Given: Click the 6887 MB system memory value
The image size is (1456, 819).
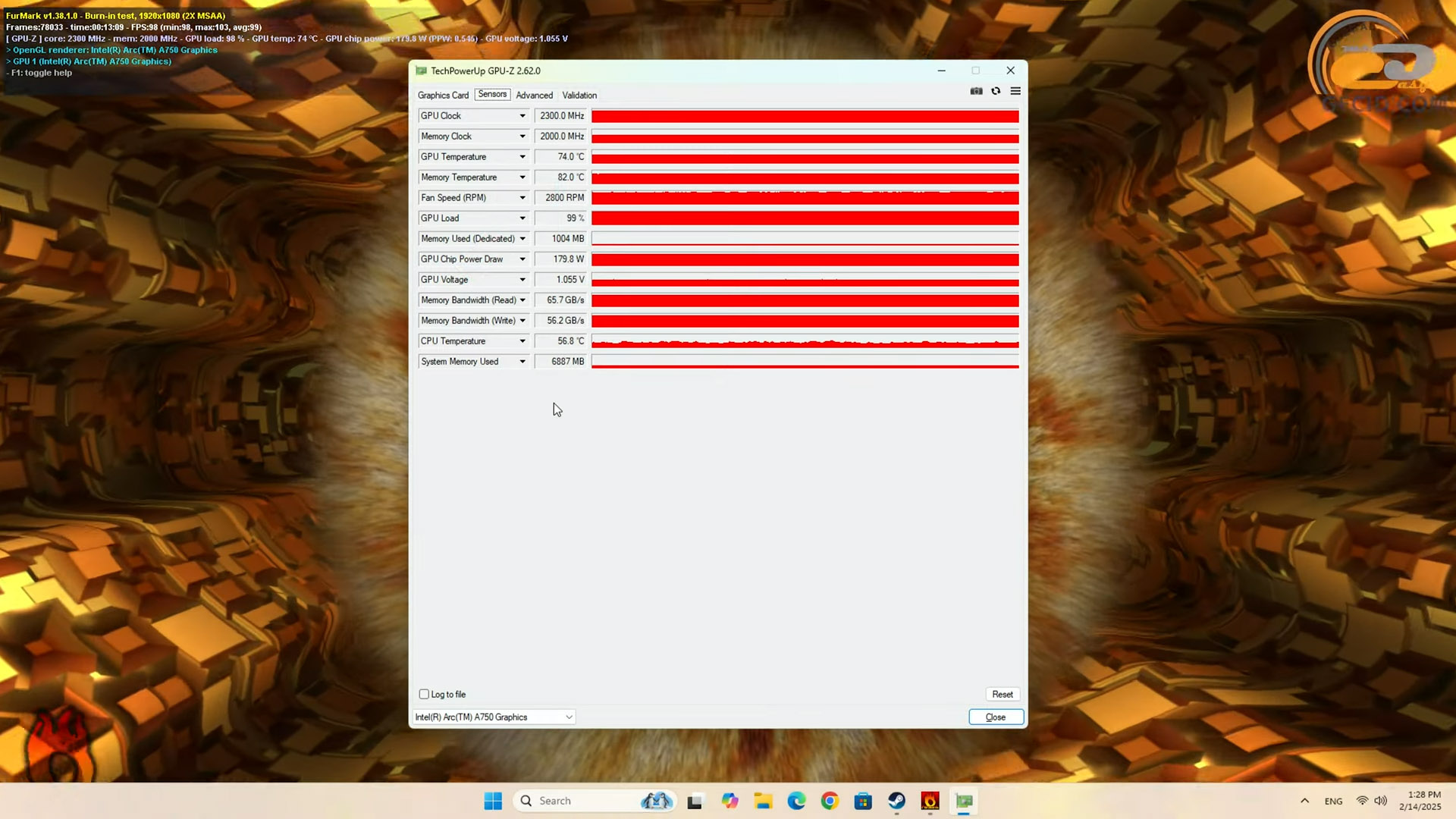Looking at the screenshot, I should coord(560,362).
